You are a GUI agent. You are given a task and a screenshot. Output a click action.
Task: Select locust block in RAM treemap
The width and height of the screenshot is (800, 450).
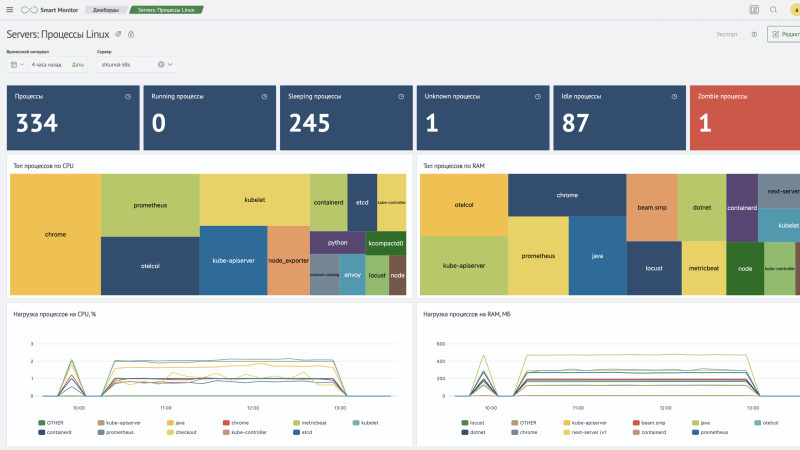pos(654,268)
